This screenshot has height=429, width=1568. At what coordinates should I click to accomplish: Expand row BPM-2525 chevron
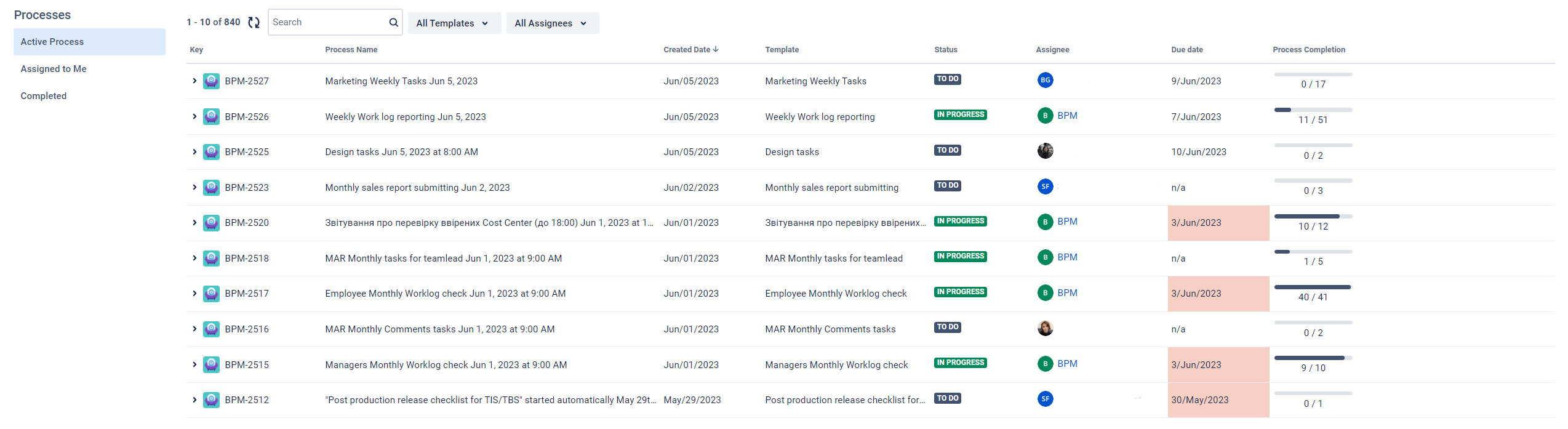[194, 152]
